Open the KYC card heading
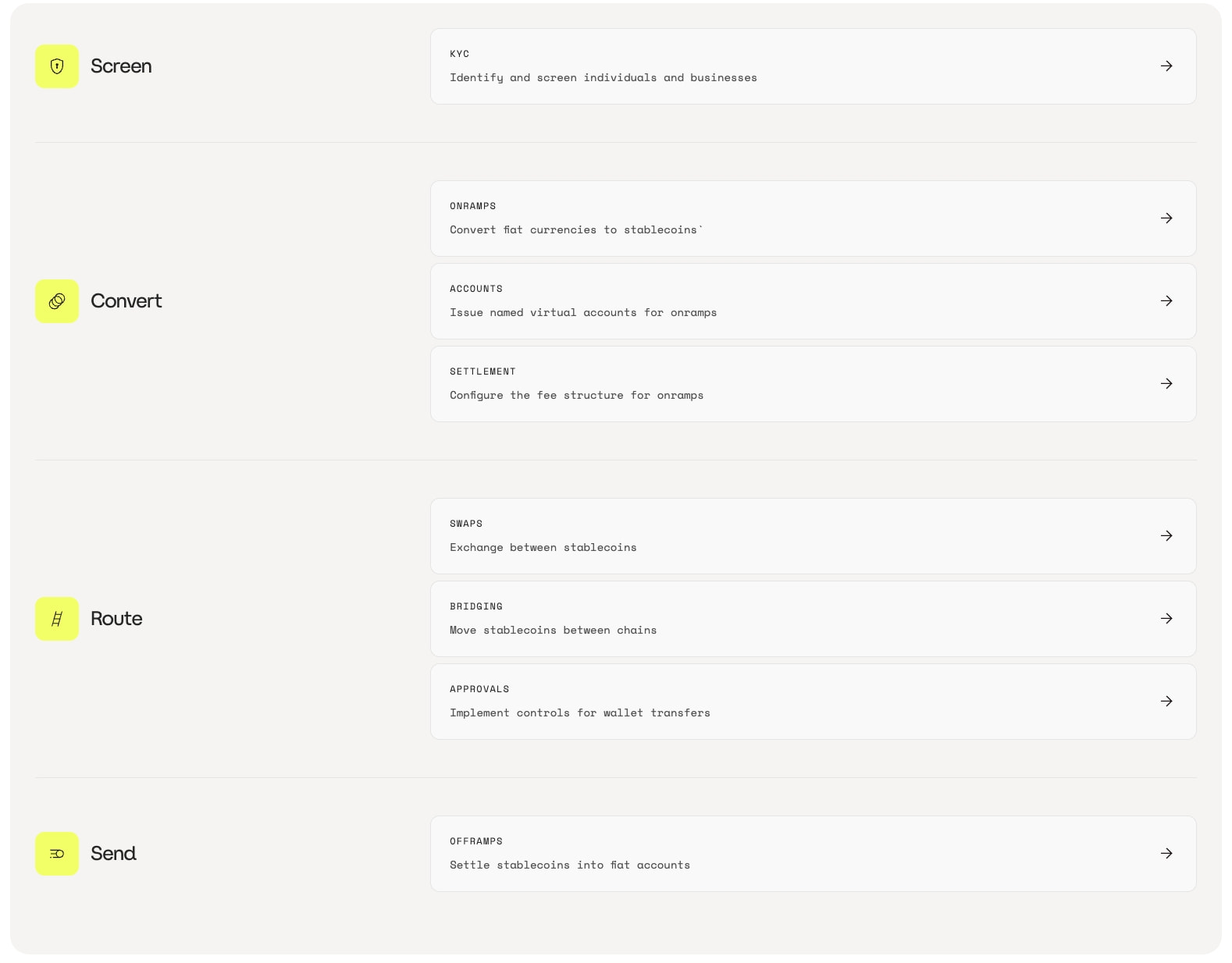The height and width of the screenshot is (963, 1232). 459,54
